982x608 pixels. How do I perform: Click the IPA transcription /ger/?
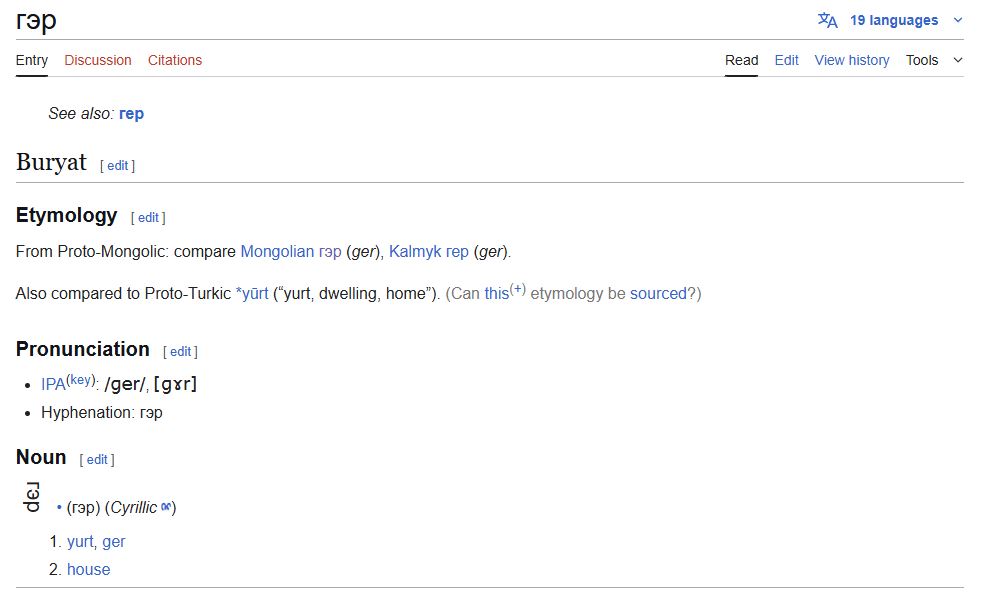(125, 384)
